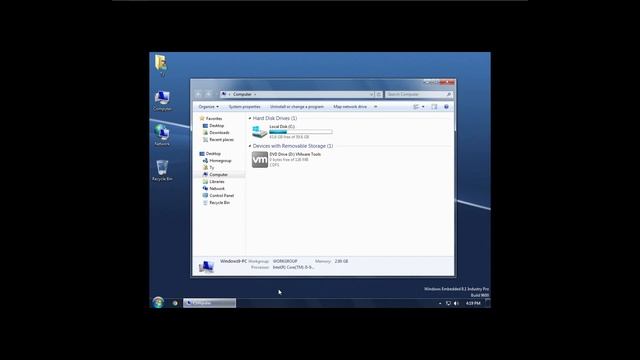Viewport: 640px width, 360px height.
Task: Open Downloads in navigation pane
Action: point(219,132)
